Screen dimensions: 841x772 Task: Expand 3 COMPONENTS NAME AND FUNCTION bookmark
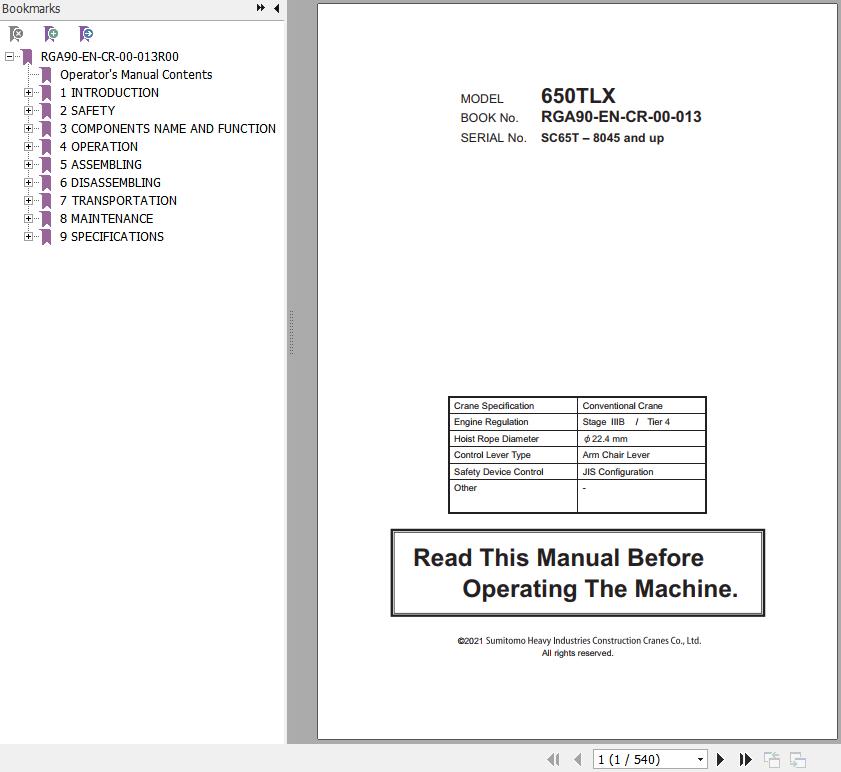(28, 129)
